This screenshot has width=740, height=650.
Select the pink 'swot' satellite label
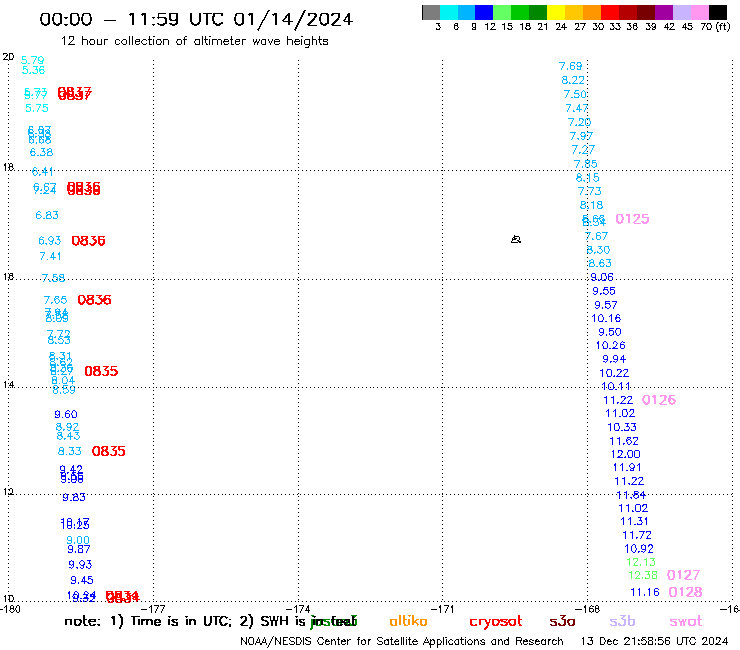pos(686,621)
